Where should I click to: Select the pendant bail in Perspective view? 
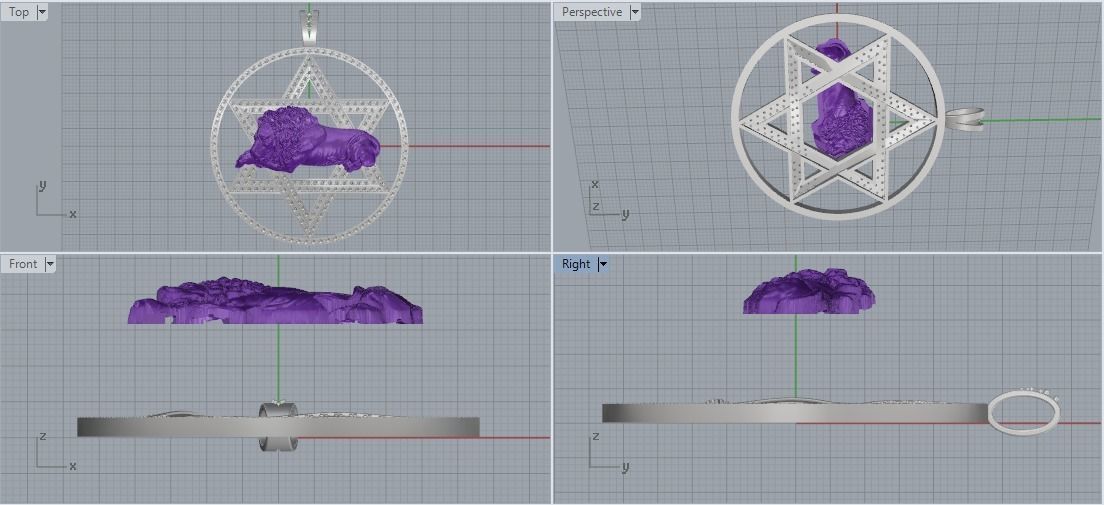[x=965, y=118]
